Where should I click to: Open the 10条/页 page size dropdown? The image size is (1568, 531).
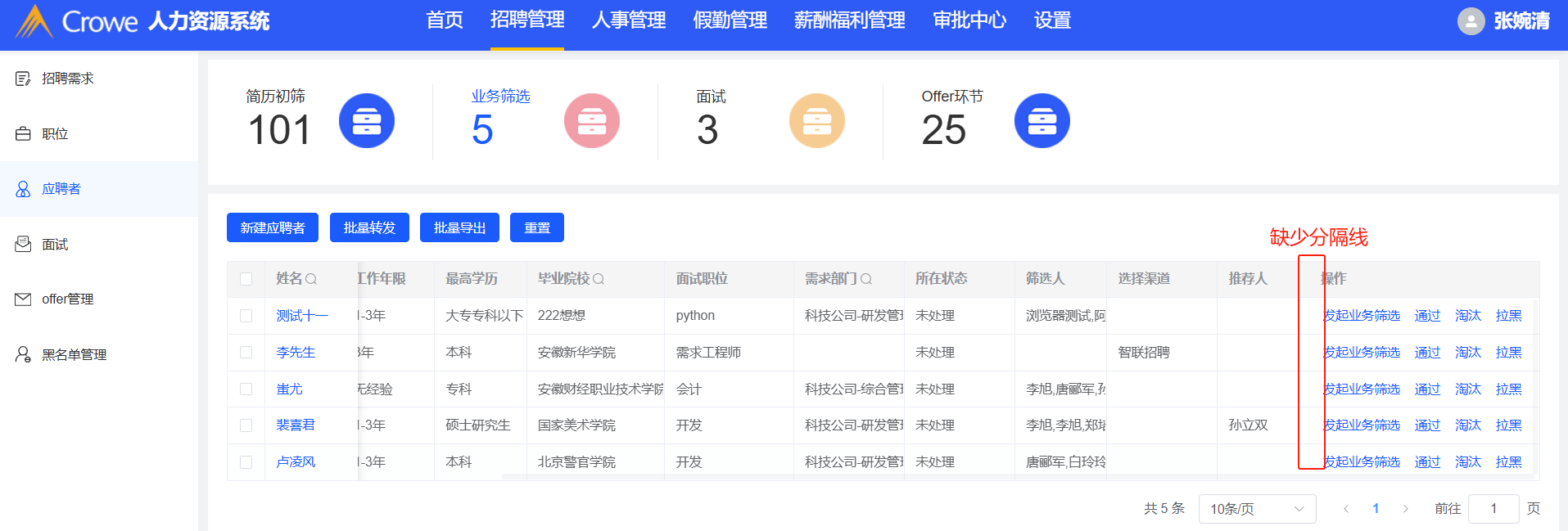[x=1256, y=509]
